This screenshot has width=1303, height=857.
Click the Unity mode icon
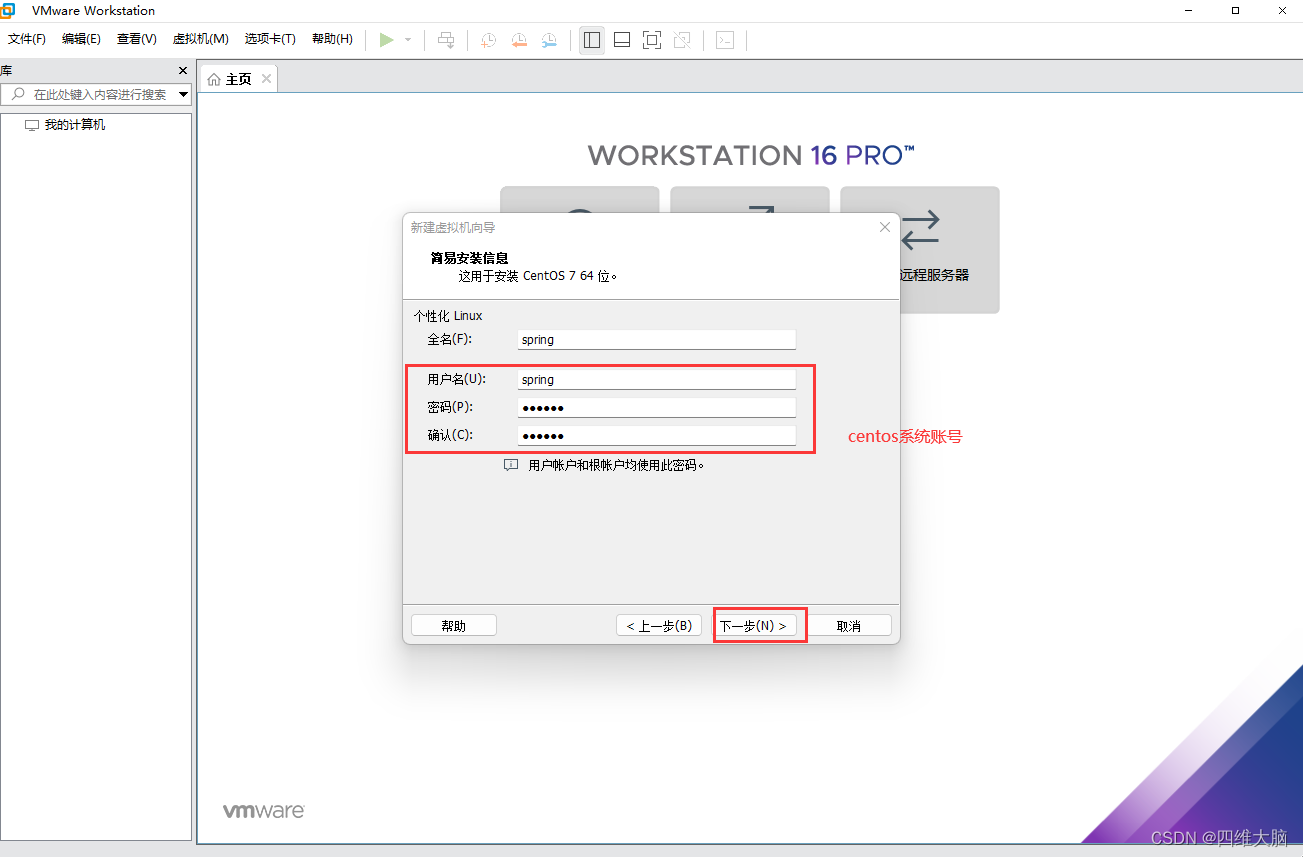(682, 40)
